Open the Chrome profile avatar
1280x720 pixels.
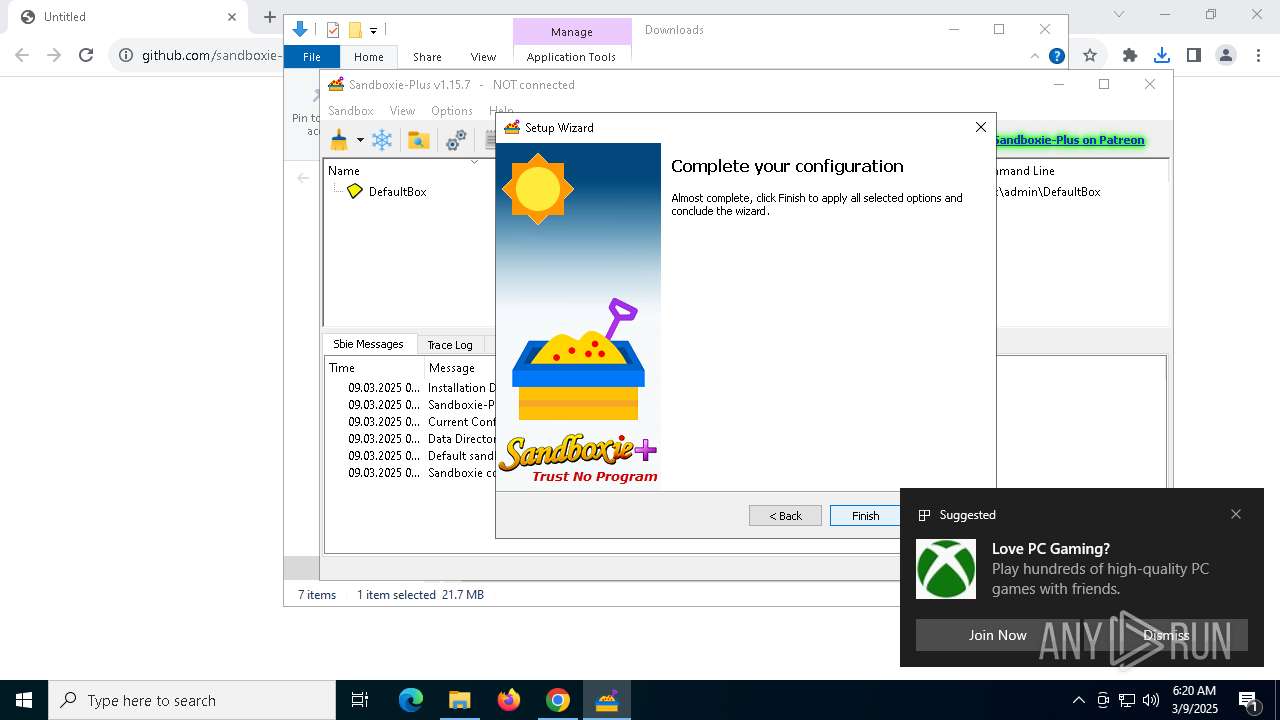tap(1225, 55)
